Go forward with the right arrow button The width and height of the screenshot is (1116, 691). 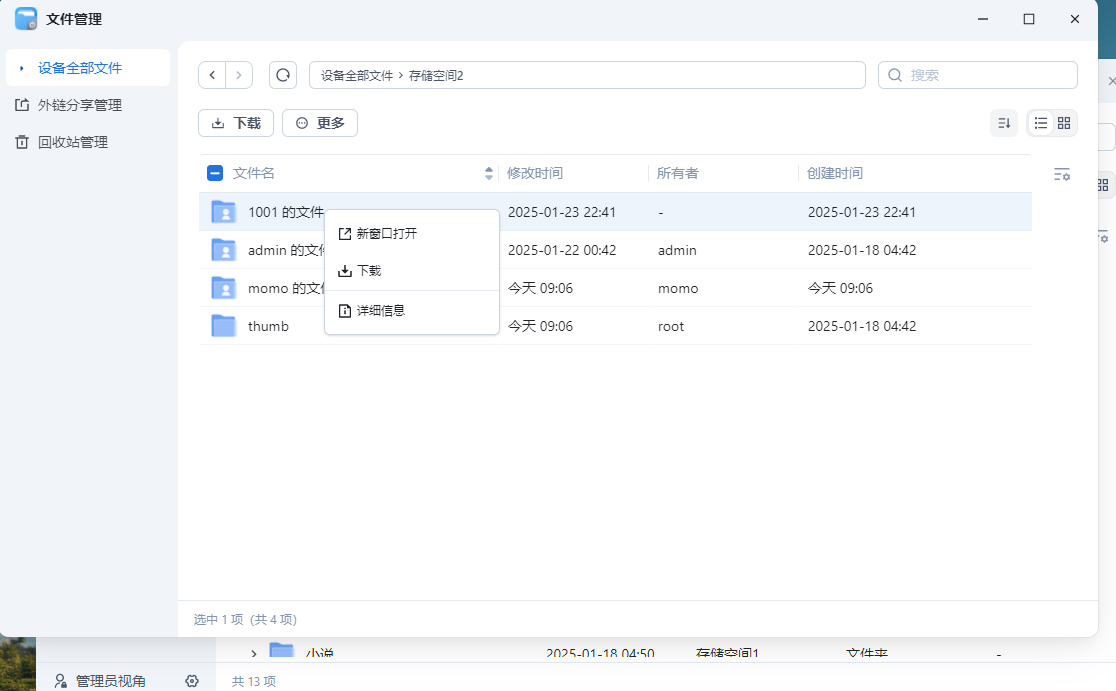pyautogui.click(x=239, y=75)
